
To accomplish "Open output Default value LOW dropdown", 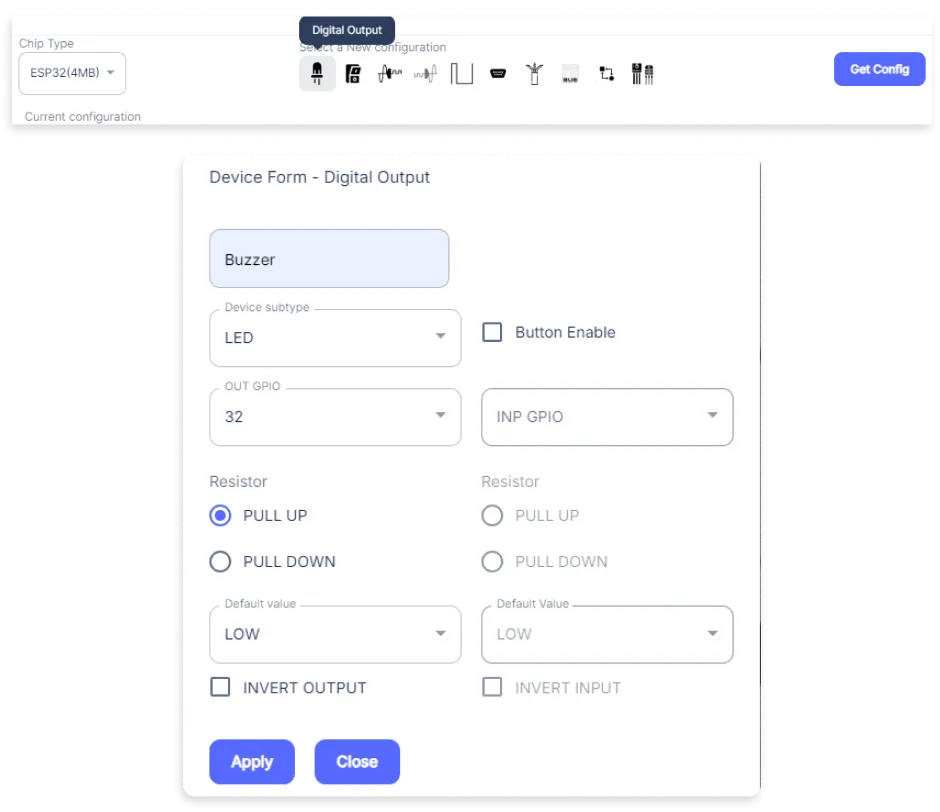I will point(335,634).
